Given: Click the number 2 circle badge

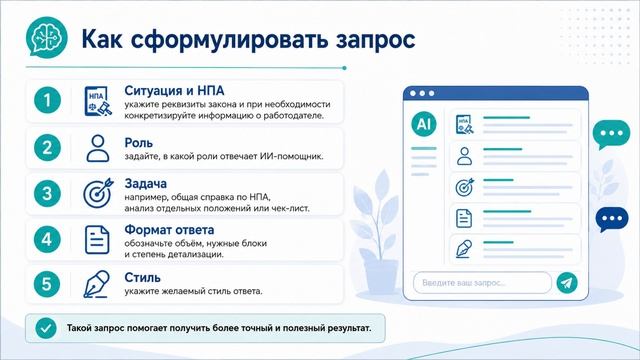Looking at the screenshot, I should pyautogui.click(x=47, y=147).
